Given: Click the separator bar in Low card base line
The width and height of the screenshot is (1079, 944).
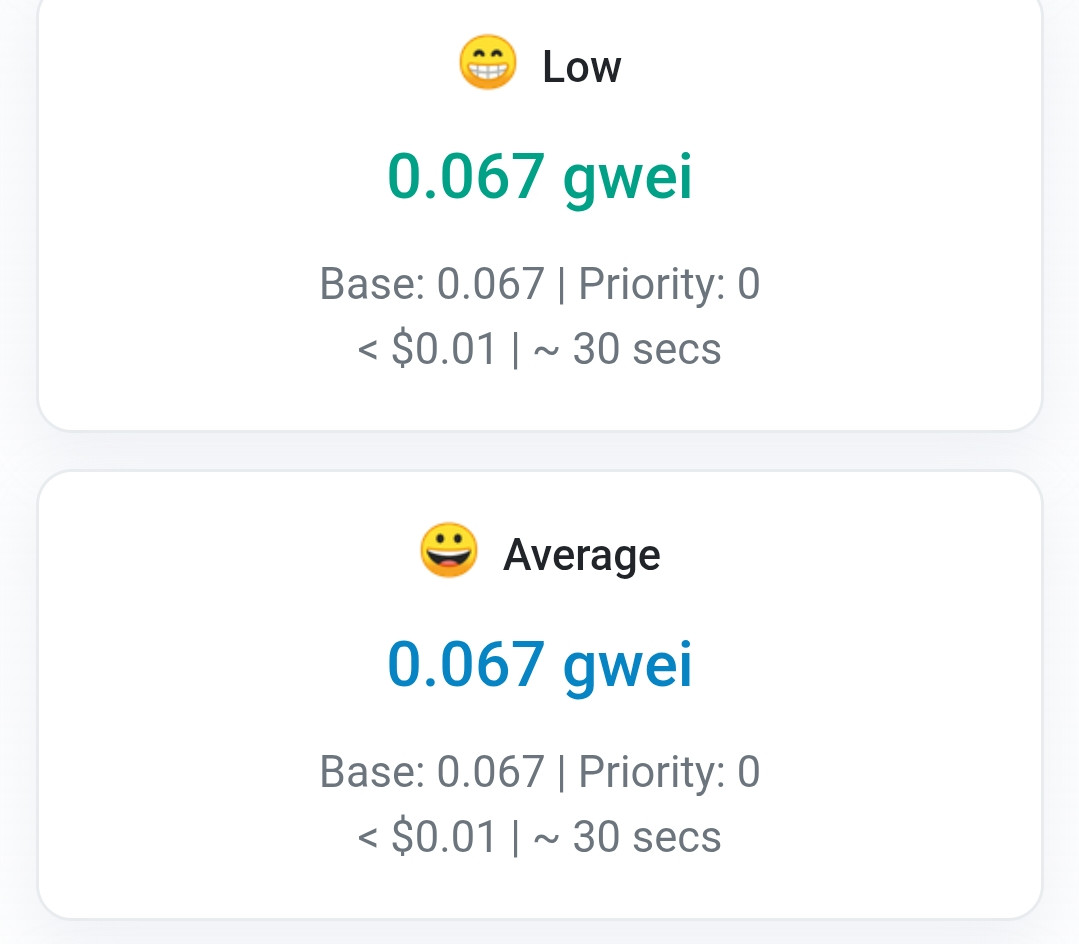Looking at the screenshot, I should click(562, 285).
